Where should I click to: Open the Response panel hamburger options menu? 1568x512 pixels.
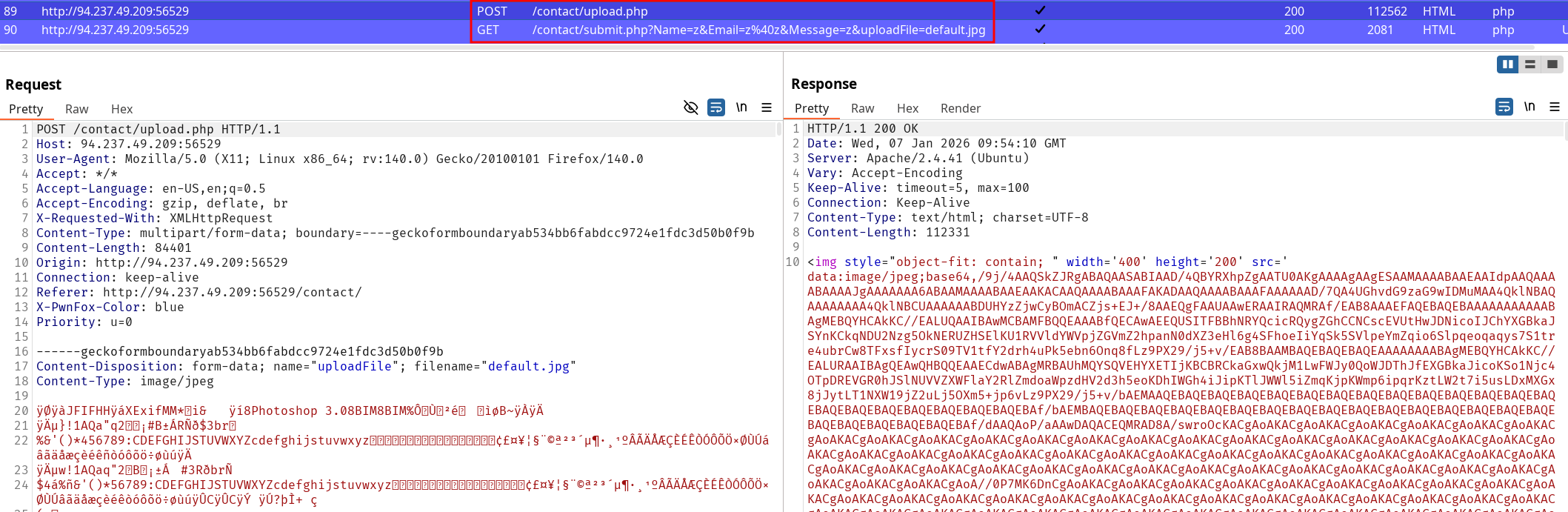pyautogui.click(x=1555, y=107)
